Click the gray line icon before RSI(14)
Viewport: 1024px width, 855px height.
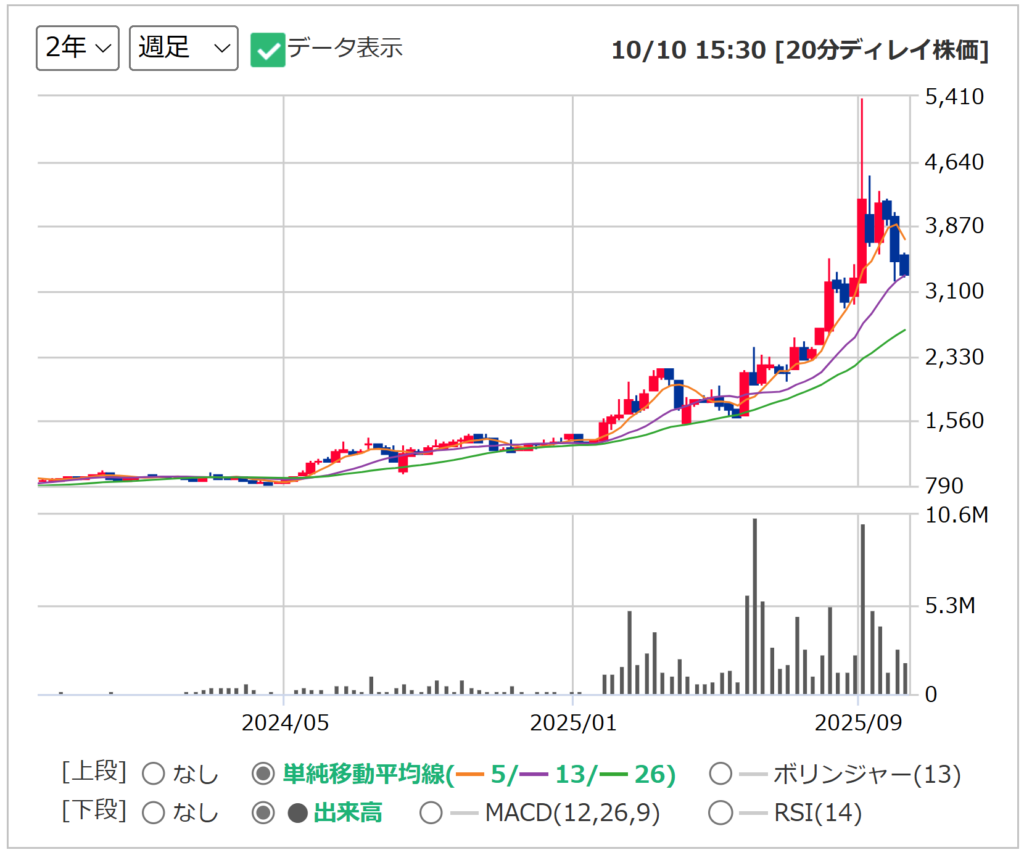(x=752, y=814)
